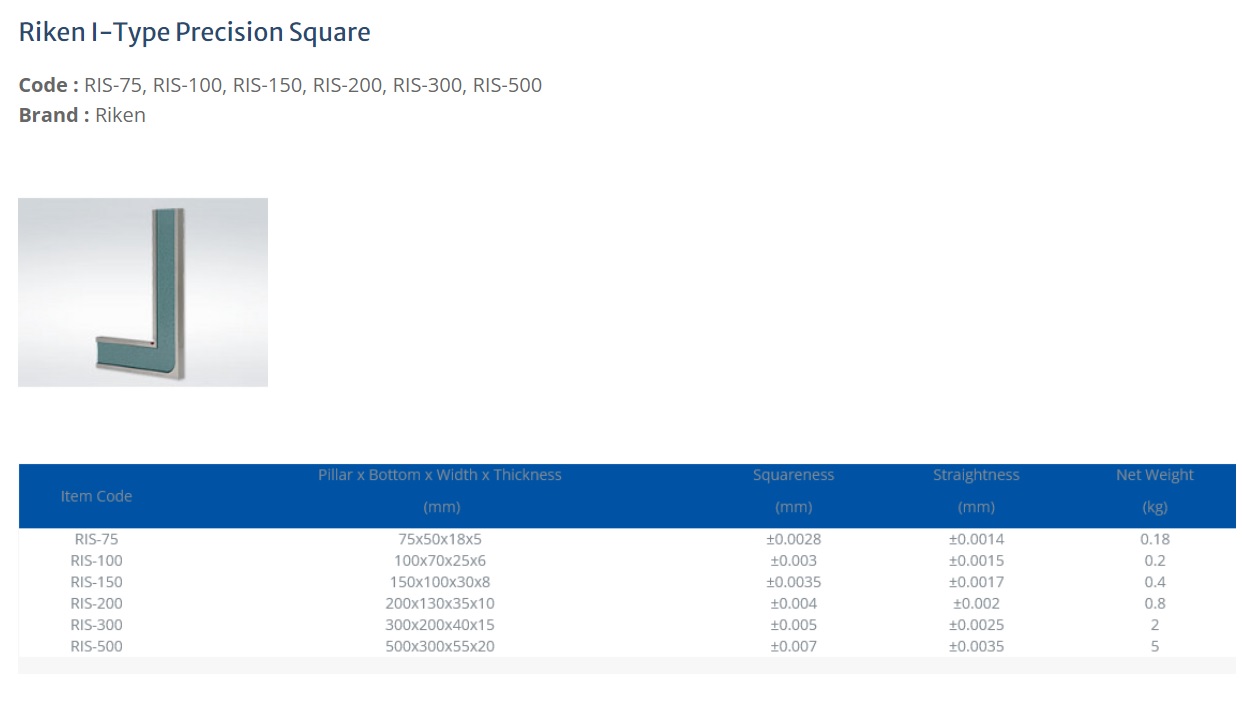Click the ±0.003 squareness value for RIS-100
Viewport: 1243px width, 703px height.
(794, 560)
